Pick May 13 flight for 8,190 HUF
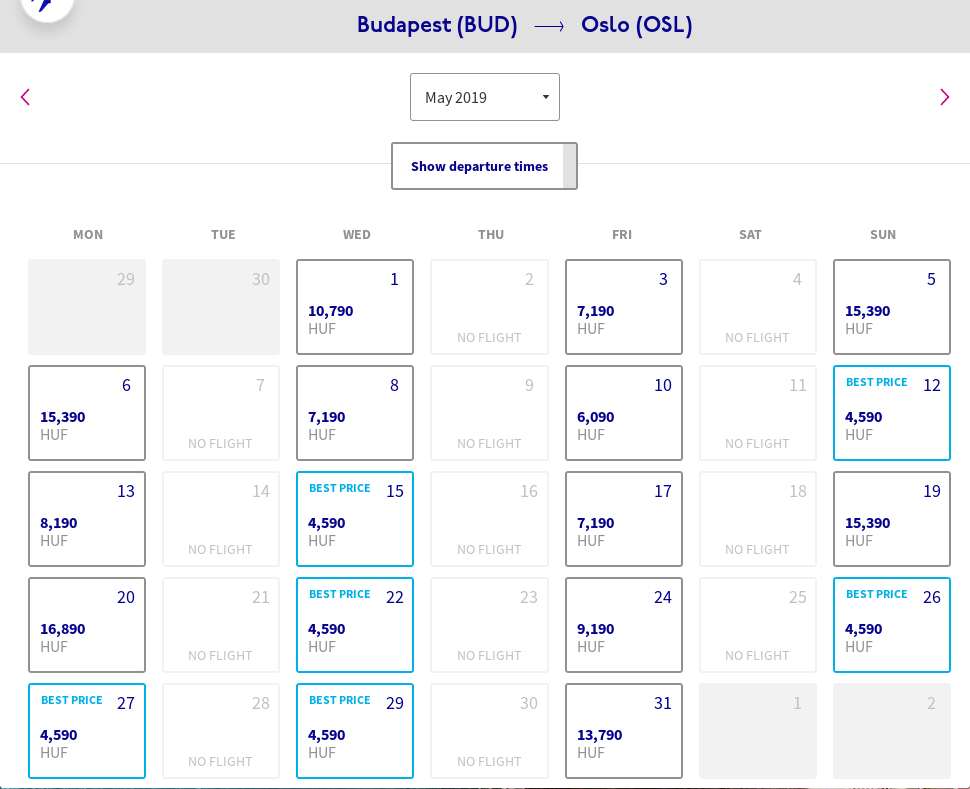This screenshot has height=789, width=970. [87, 519]
